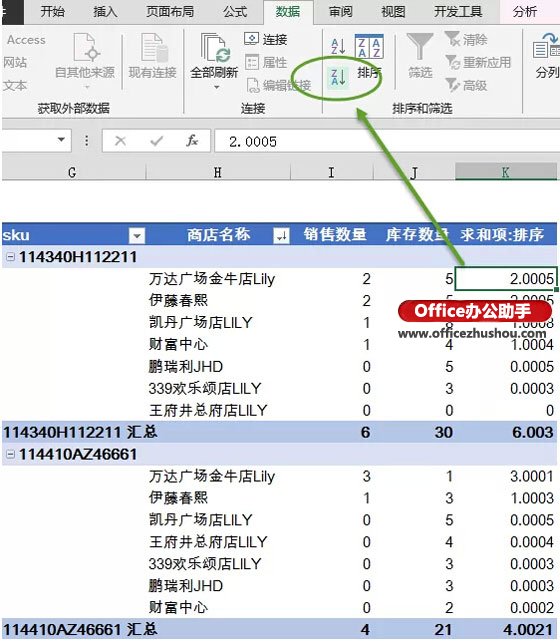Viewport: 560px width, 642px height.
Task: Click the From Text (文本) data source
Action: pyautogui.click(x=15, y=86)
